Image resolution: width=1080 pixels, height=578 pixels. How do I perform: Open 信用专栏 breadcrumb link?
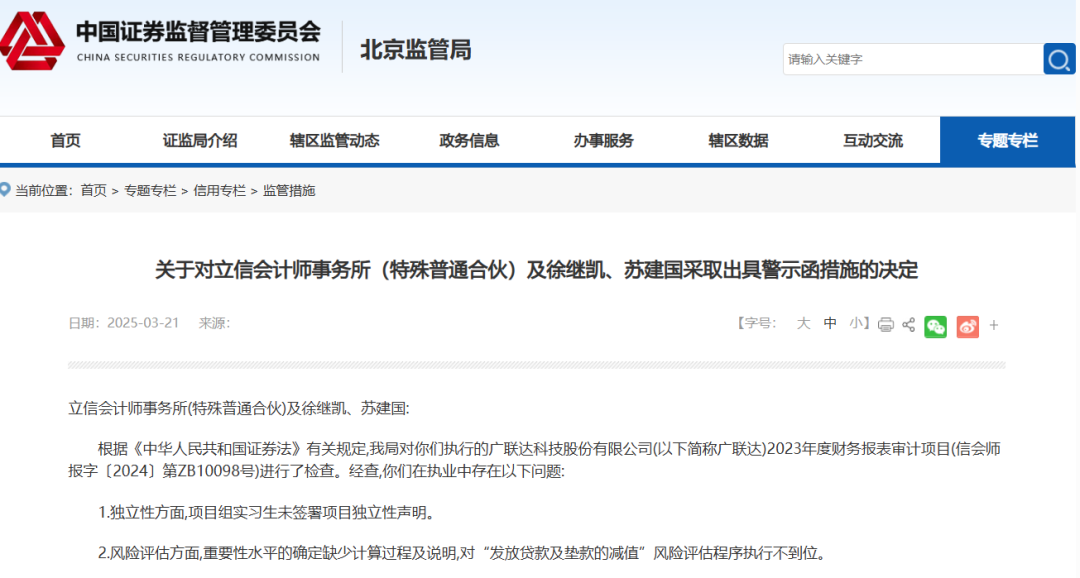click(x=219, y=190)
